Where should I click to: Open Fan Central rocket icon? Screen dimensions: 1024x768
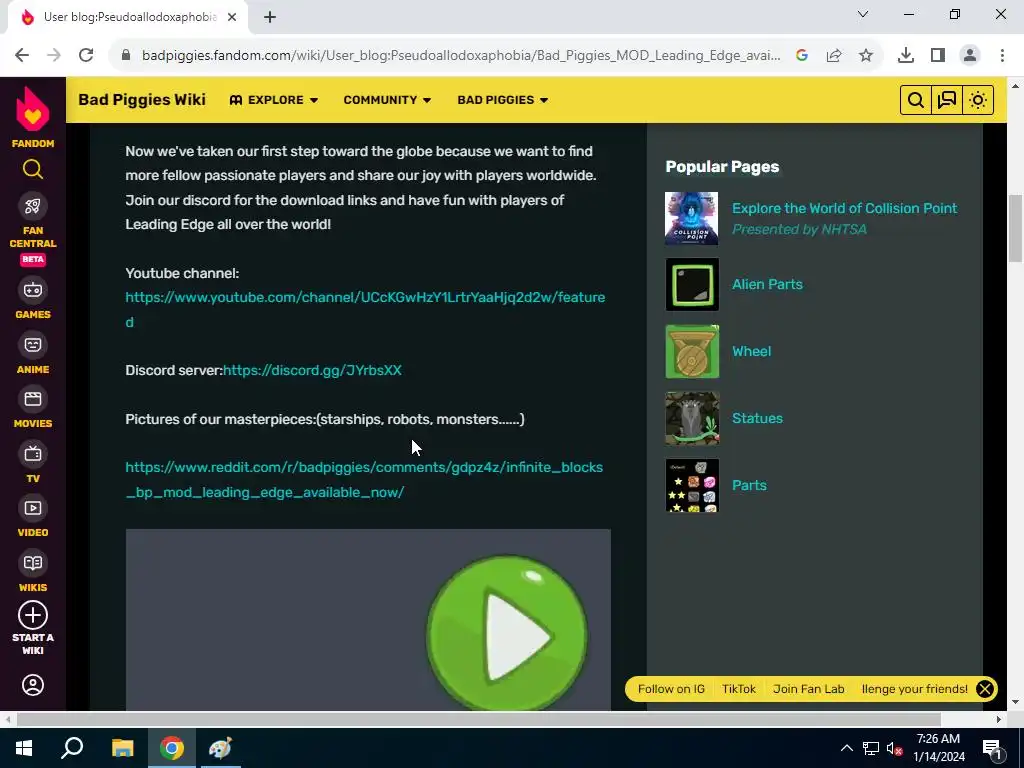[x=33, y=206]
